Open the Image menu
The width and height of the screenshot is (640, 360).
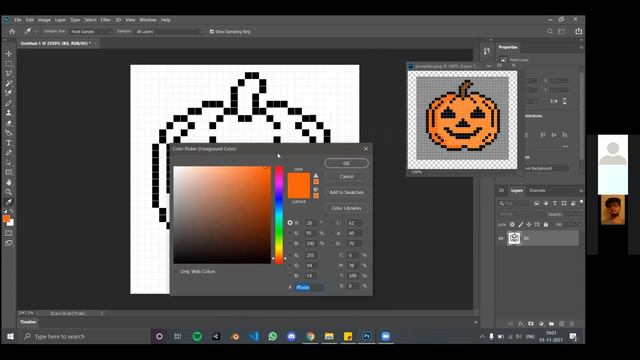pos(44,20)
